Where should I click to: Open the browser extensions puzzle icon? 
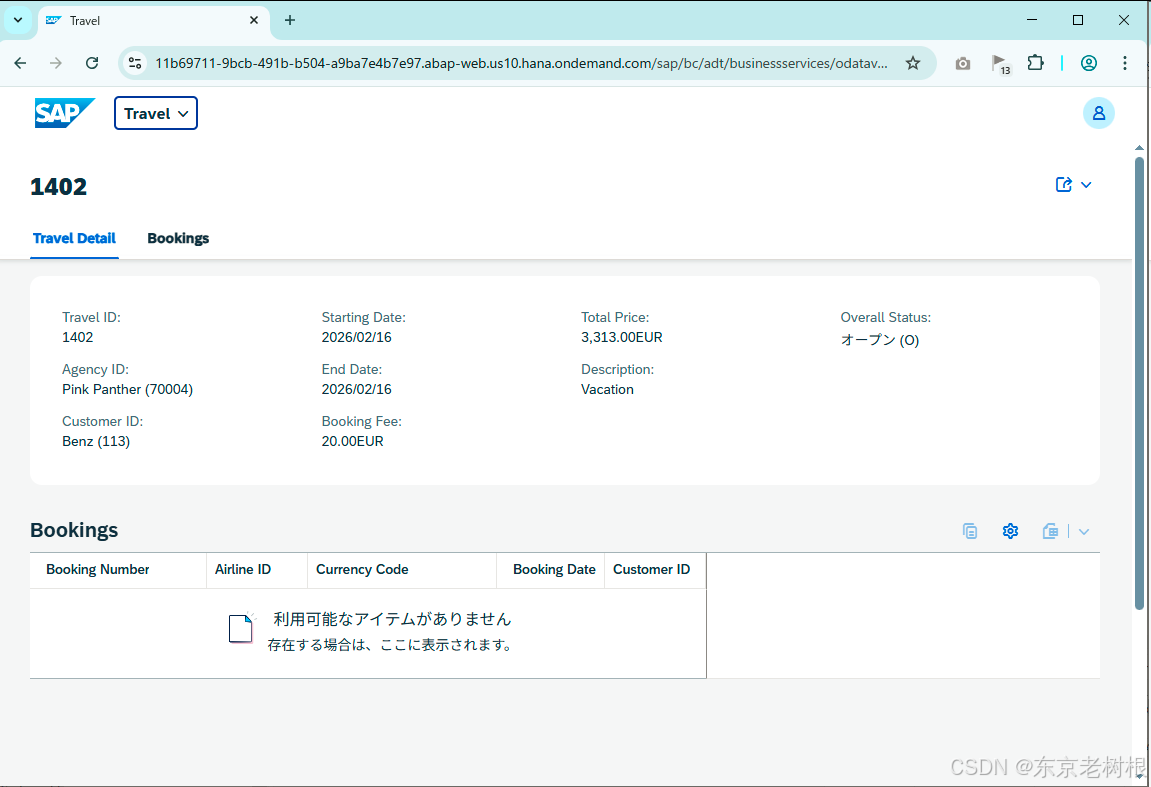point(1035,63)
